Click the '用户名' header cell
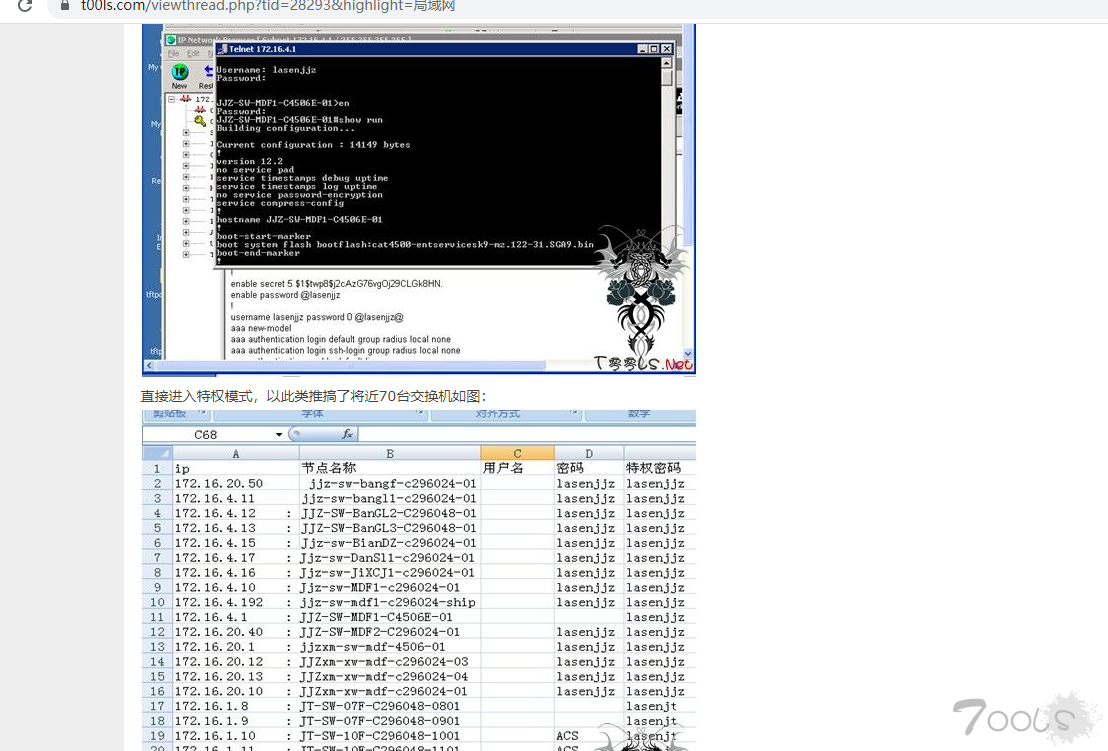 517,468
